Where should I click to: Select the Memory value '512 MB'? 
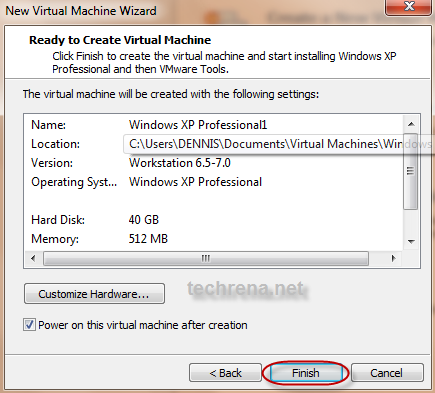[148, 239]
